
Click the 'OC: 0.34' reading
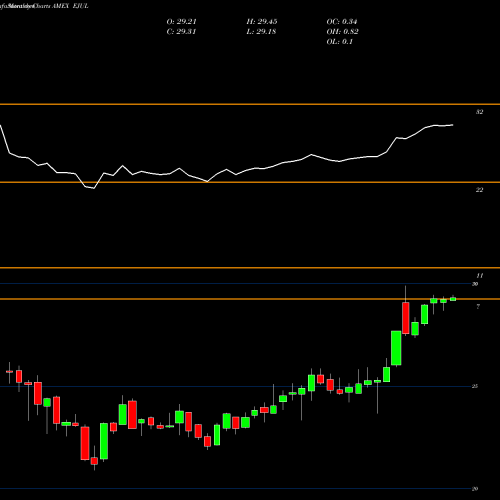click(342, 22)
